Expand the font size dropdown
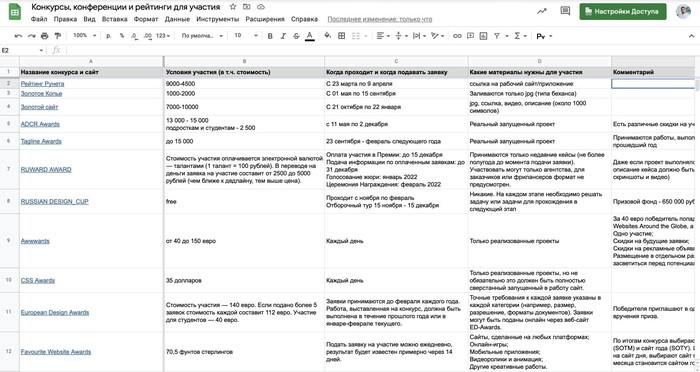Screen dimensions: 700x372 click(246, 36)
